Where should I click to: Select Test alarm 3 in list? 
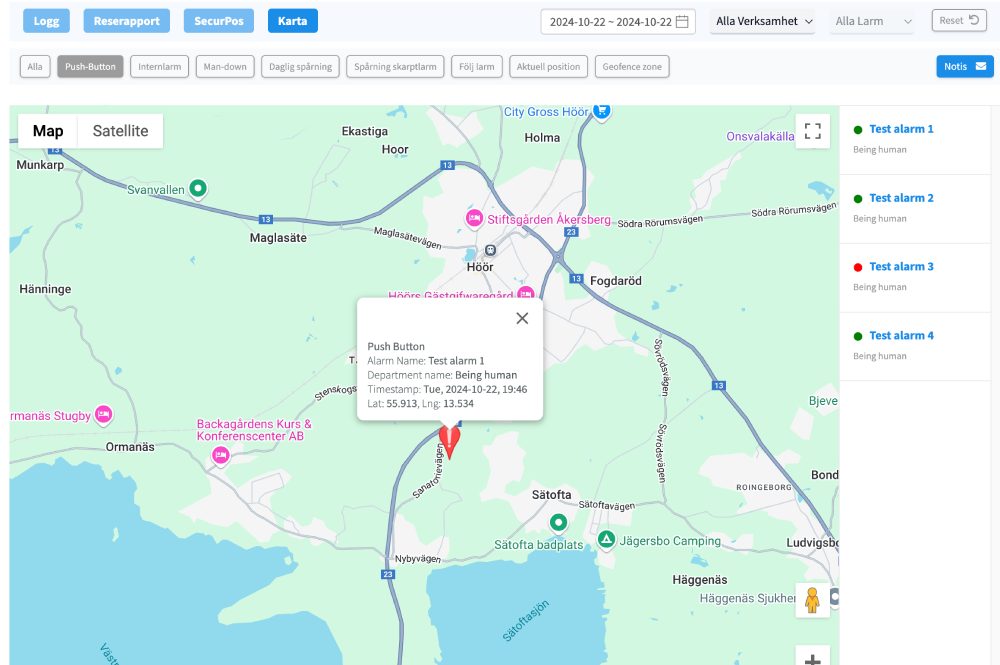tap(901, 267)
